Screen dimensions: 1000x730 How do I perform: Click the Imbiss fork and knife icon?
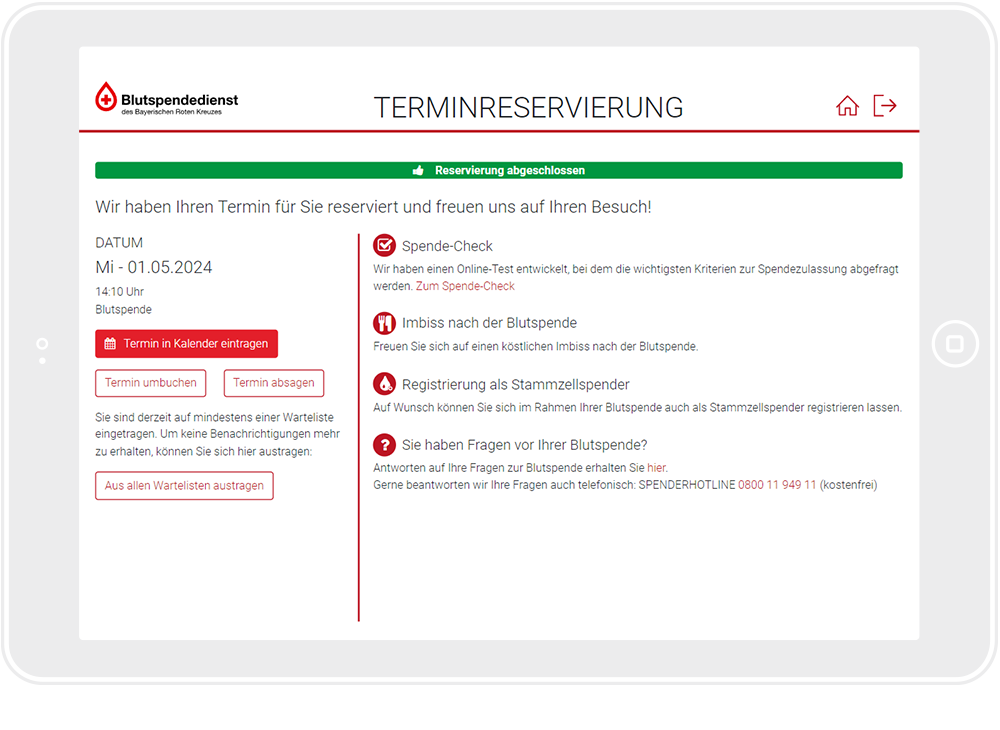click(384, 323)
